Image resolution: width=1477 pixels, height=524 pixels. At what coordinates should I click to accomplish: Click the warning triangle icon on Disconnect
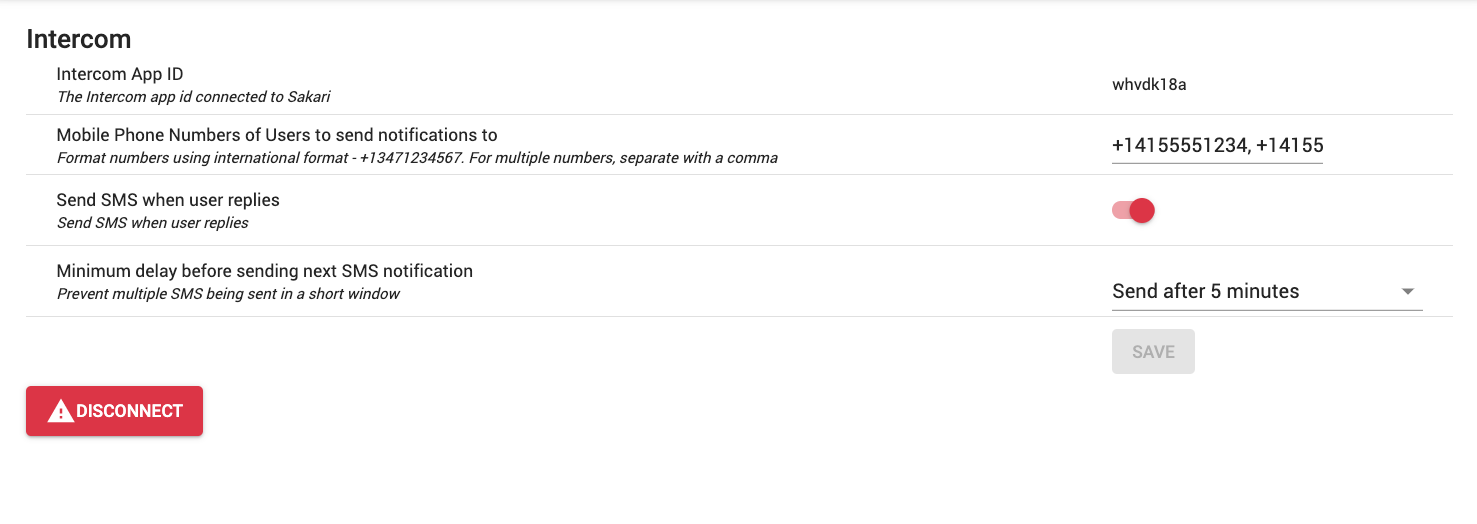(61, 411)
